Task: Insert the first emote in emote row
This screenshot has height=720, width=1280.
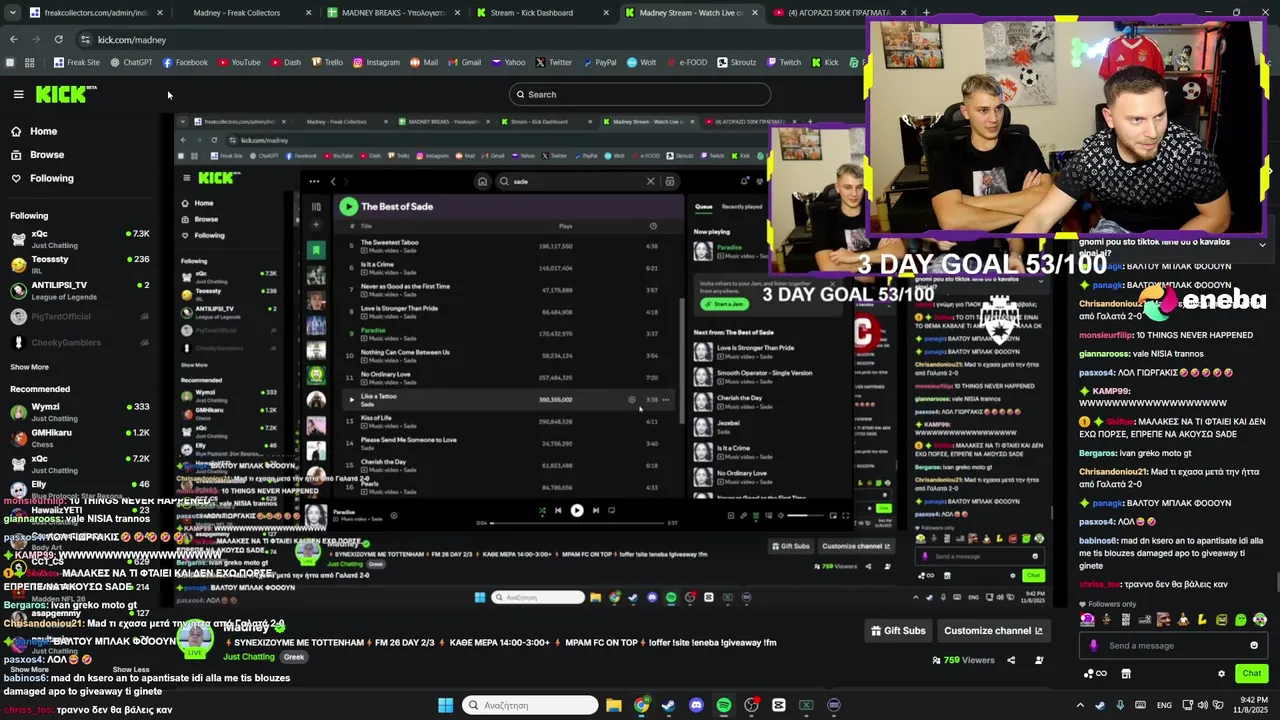Action: [1087, 620]
